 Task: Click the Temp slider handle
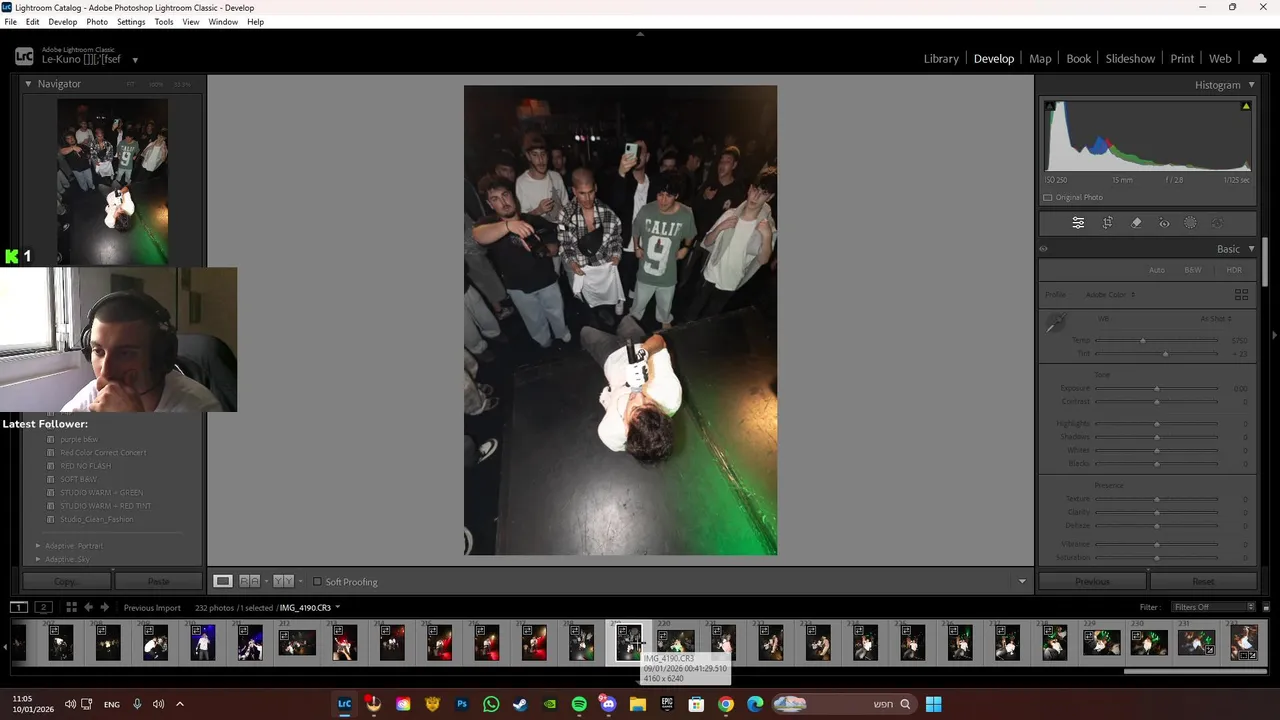(x=1143, y=341)
